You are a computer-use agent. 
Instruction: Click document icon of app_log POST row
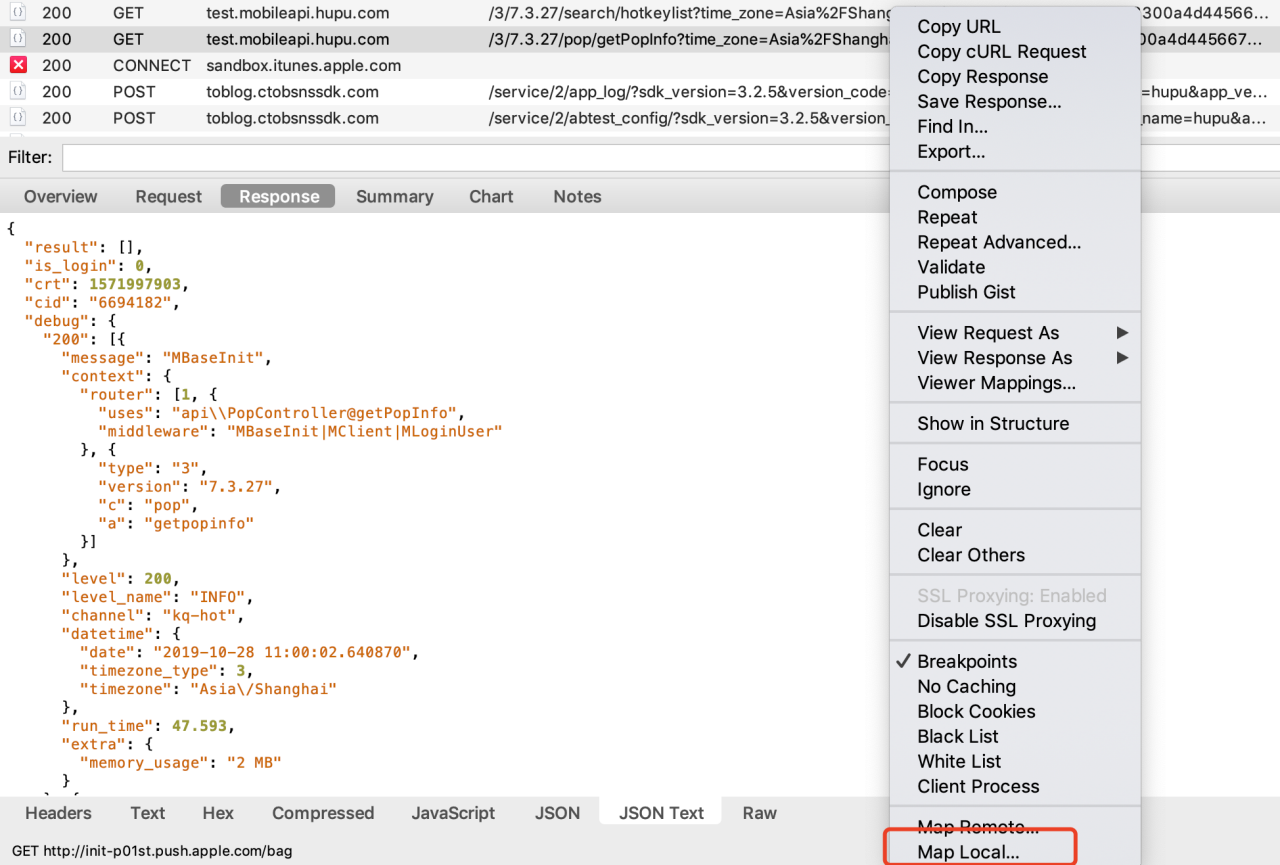pos(17,91)
